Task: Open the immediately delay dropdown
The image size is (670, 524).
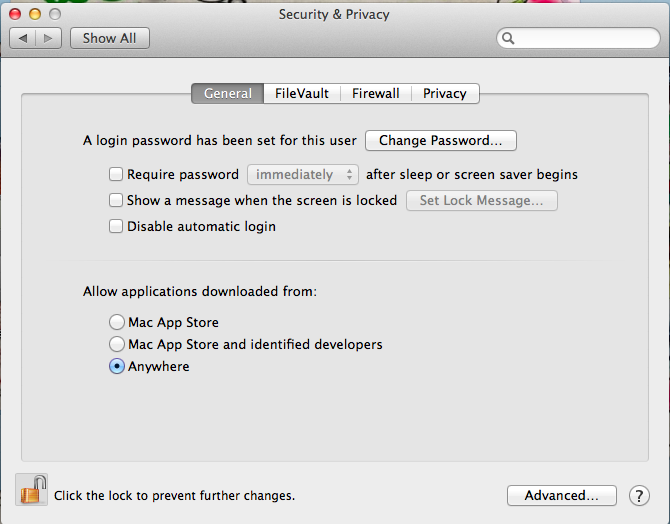Action: (303, 174)
